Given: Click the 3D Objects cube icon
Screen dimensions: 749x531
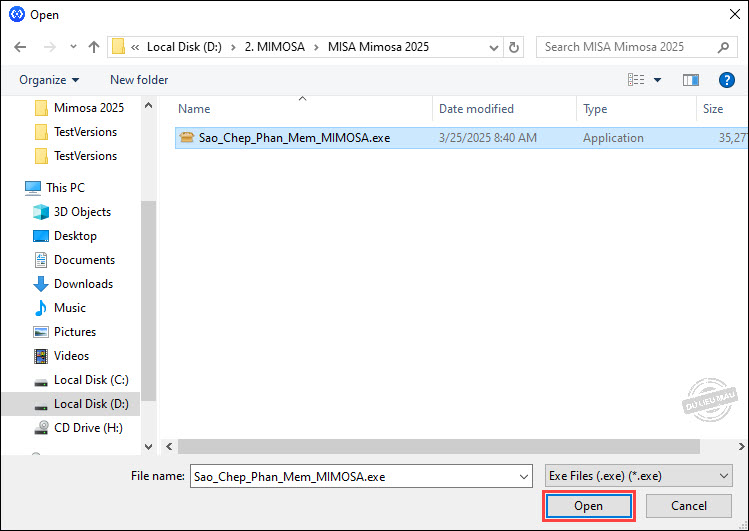Looking at the screenshot, I should point(41,212).
